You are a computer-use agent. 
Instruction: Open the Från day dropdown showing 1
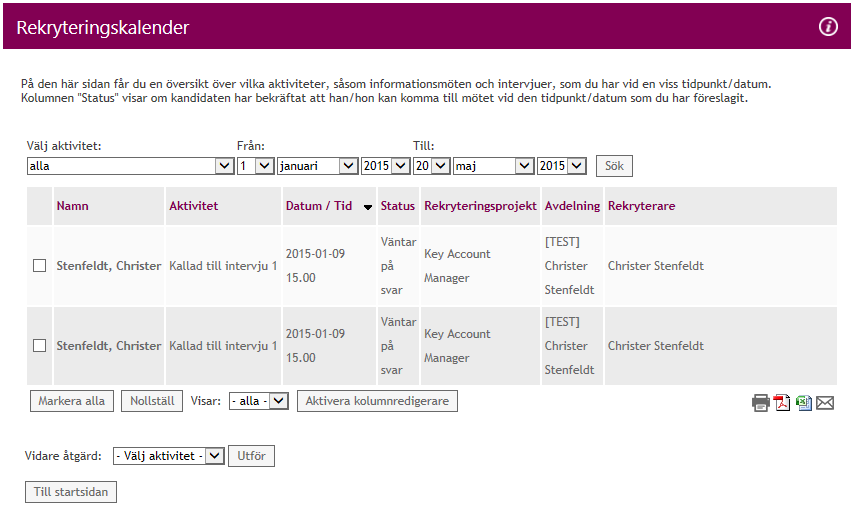click(x=256, y=166)
